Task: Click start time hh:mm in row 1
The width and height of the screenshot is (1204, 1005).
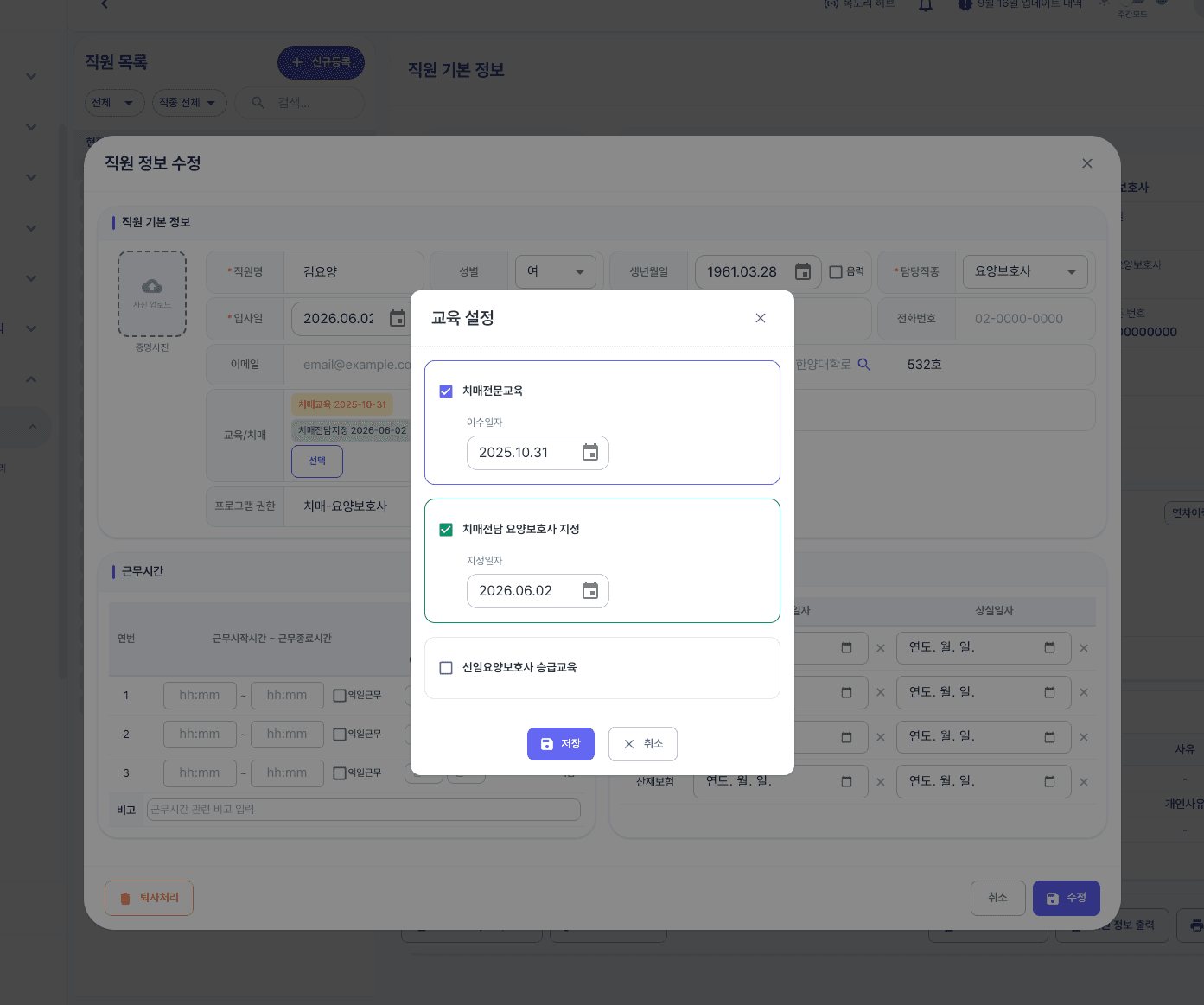Action: pos(200,696)
